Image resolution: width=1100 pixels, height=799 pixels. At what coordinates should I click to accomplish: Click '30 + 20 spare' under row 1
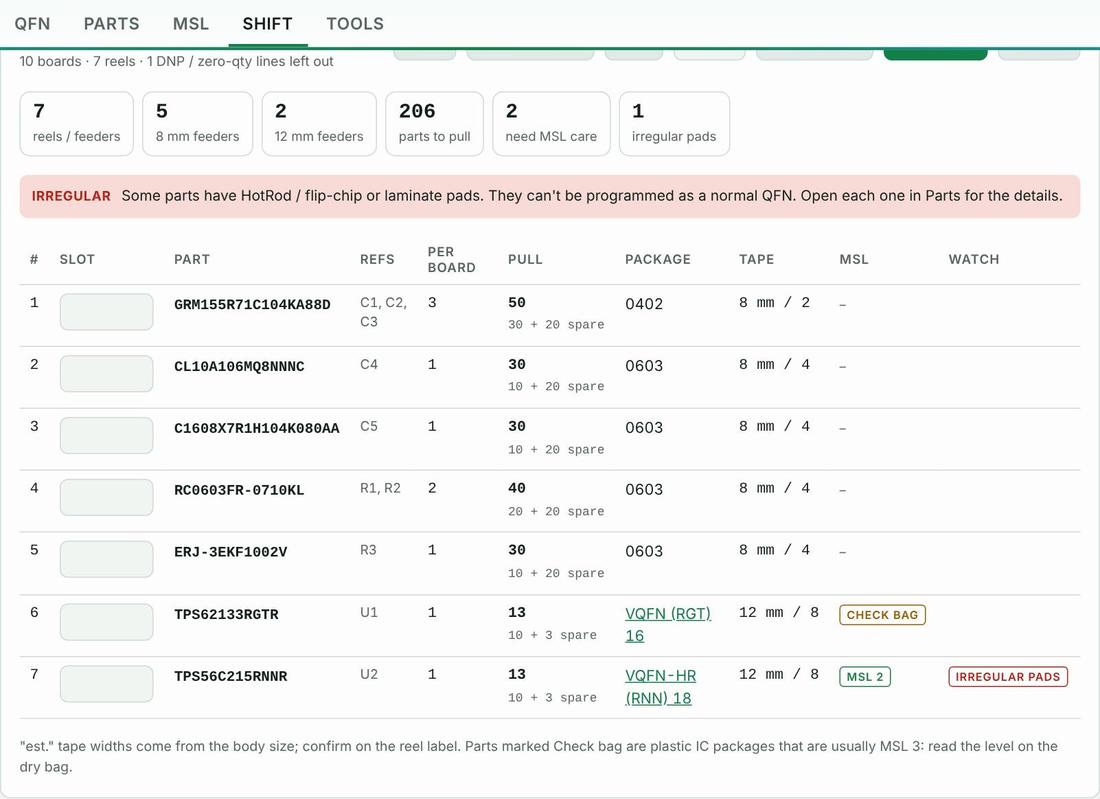(556, 324)
